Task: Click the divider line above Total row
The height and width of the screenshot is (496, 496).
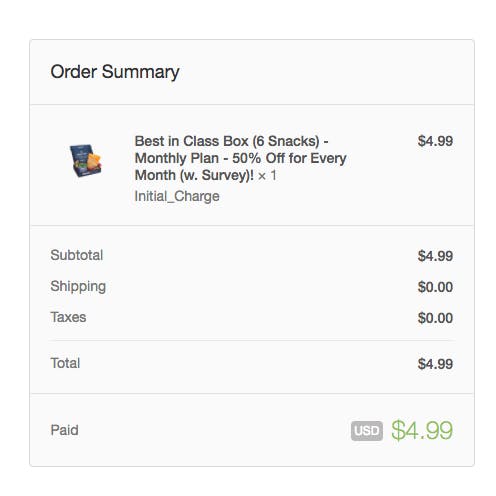Action: tap(252, 341)
